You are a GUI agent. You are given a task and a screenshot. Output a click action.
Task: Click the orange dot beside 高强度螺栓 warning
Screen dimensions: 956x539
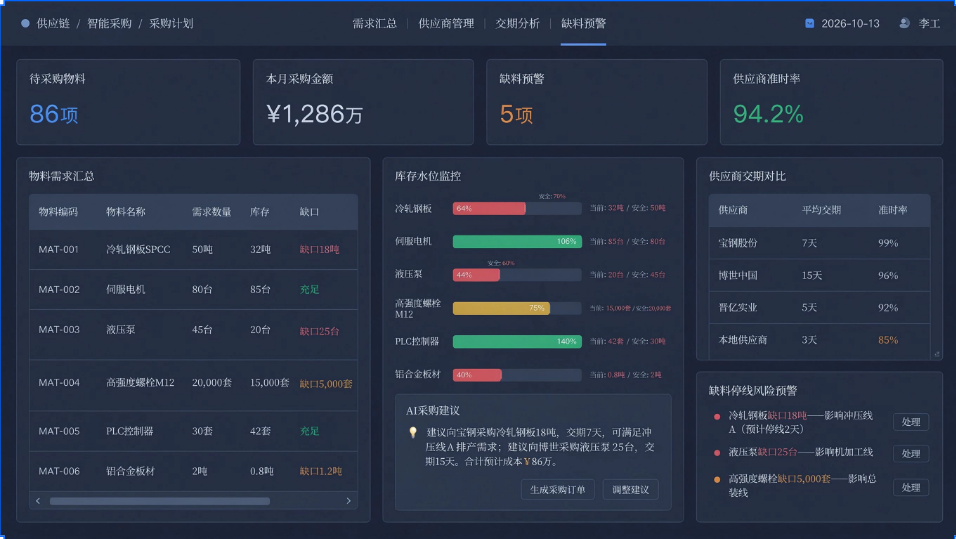tap(717, 479)
